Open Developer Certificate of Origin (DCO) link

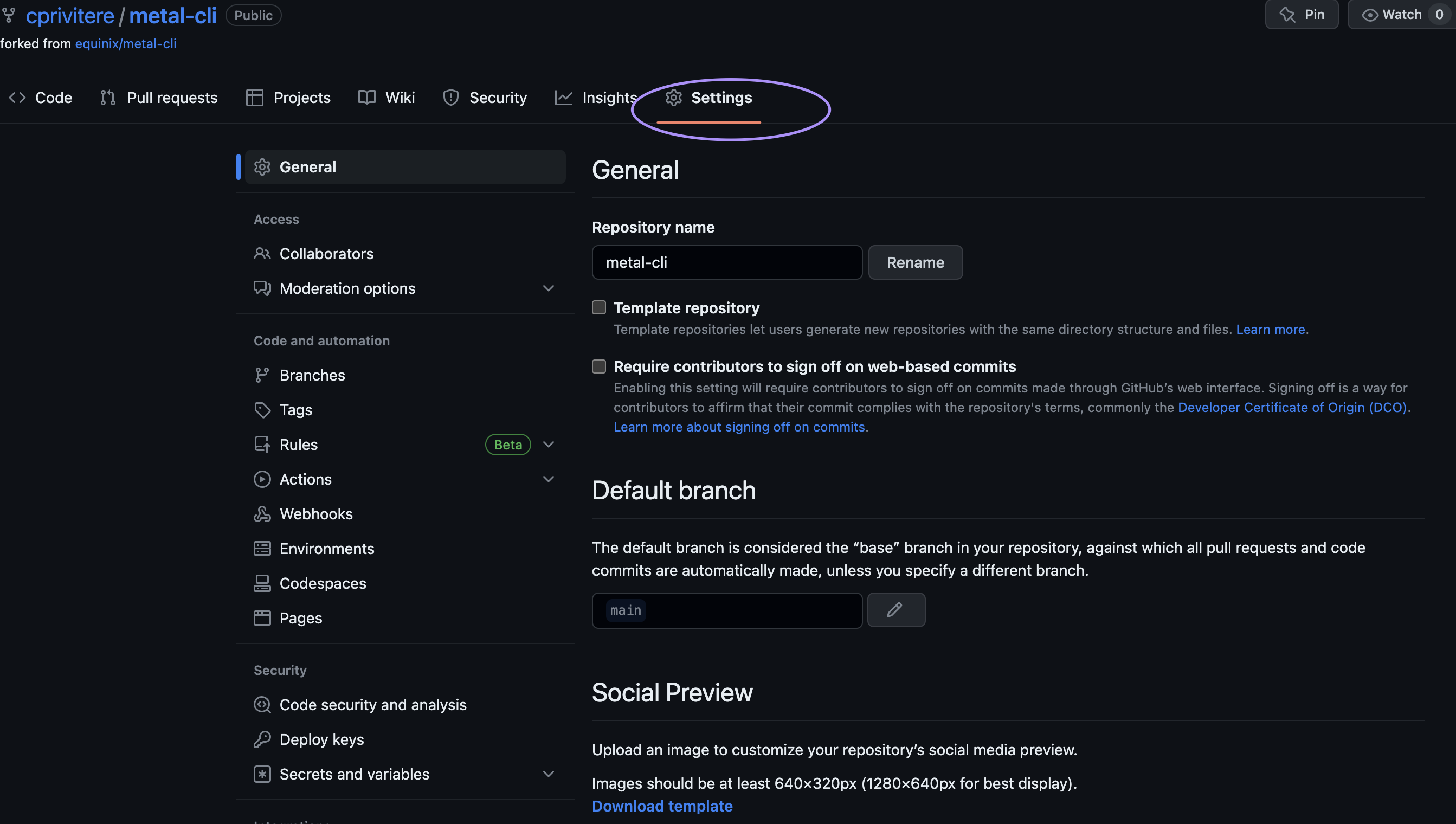pos(1292,408)
